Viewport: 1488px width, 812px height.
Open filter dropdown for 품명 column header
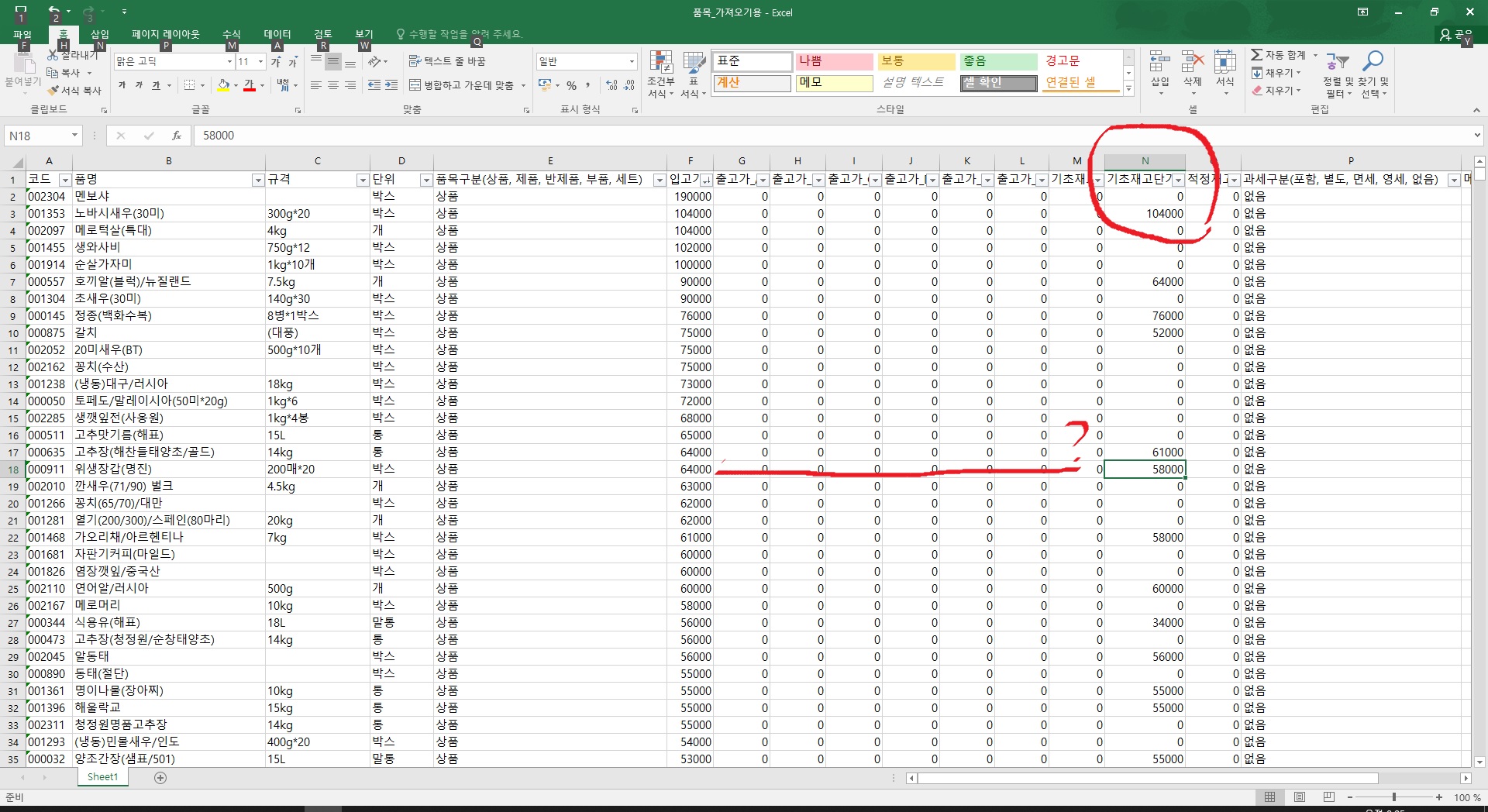(257, 180)
